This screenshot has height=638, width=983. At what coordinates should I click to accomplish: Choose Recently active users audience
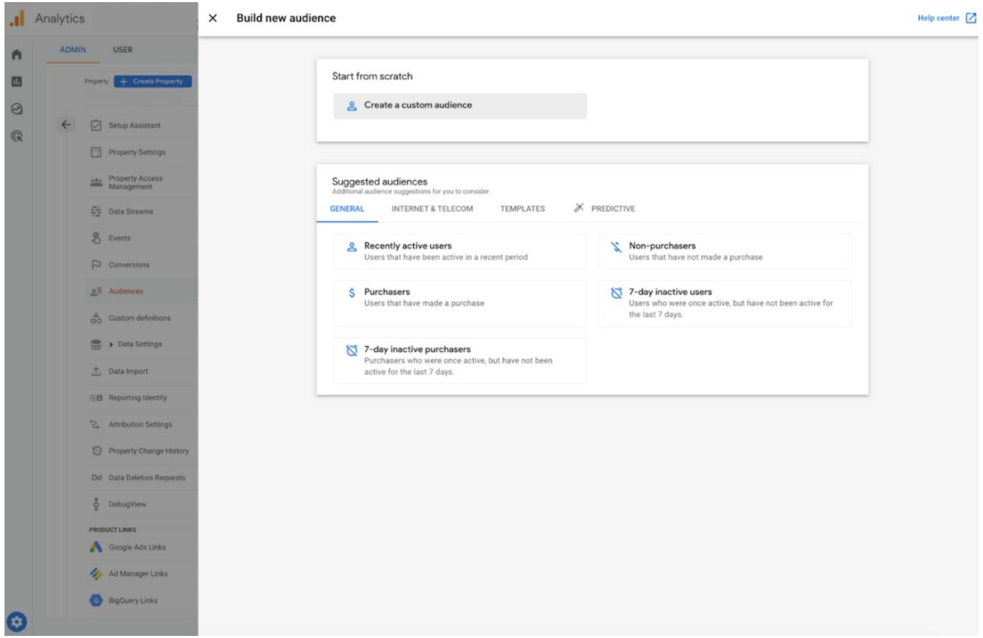pos(460,251)
